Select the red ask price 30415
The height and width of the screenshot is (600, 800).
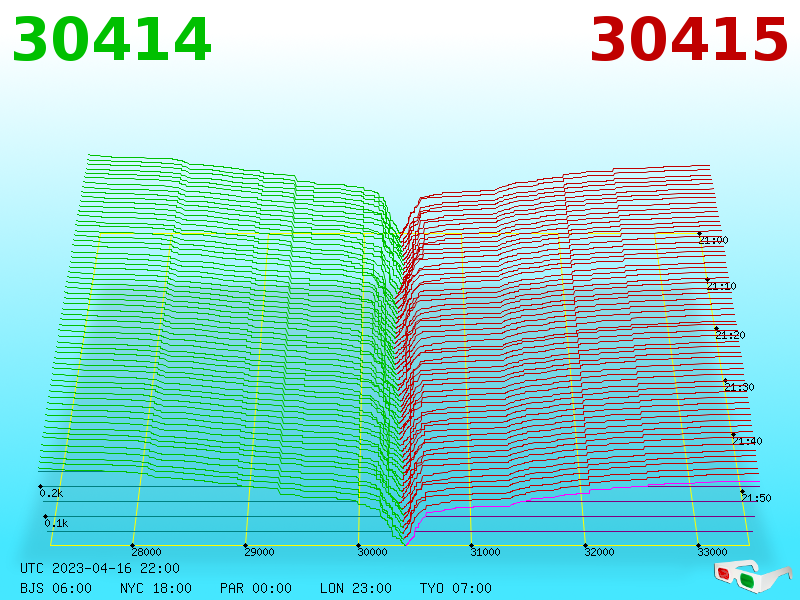[x=689, y=39]
